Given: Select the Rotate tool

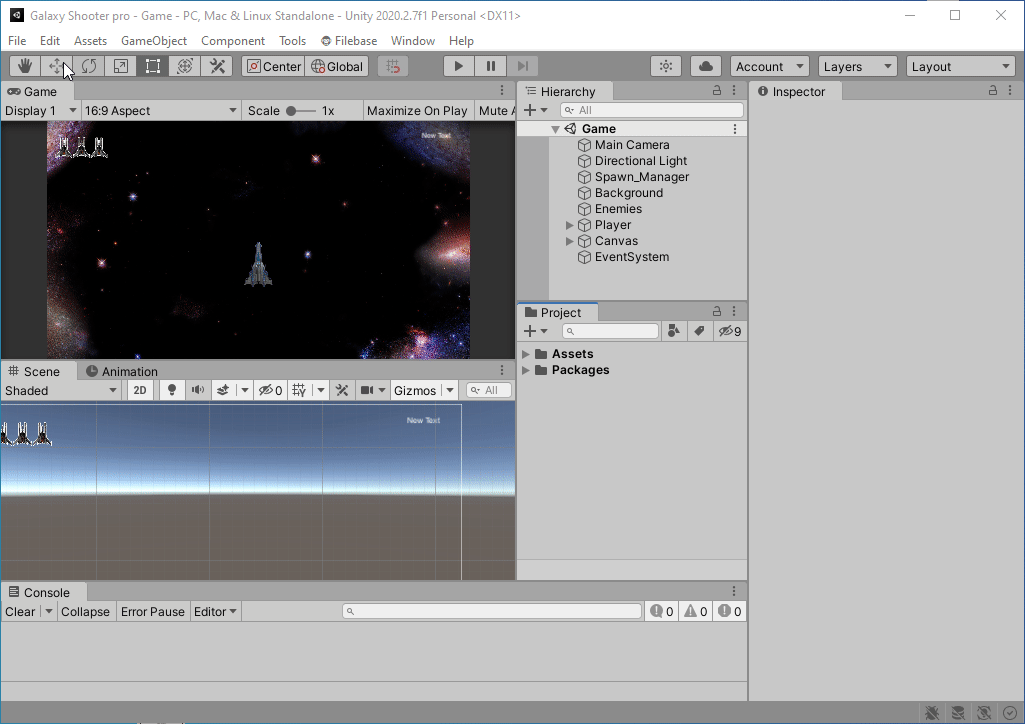Looking at the screenshot, I should pos(89,66).
